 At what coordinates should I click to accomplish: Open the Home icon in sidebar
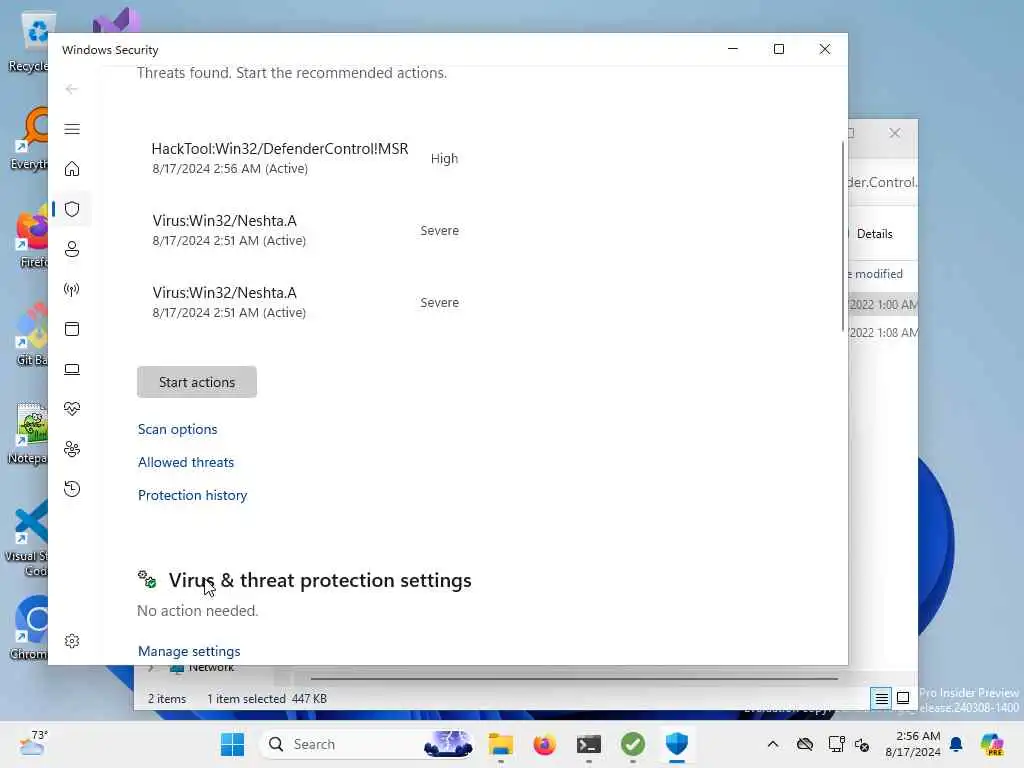coord(72,169)
